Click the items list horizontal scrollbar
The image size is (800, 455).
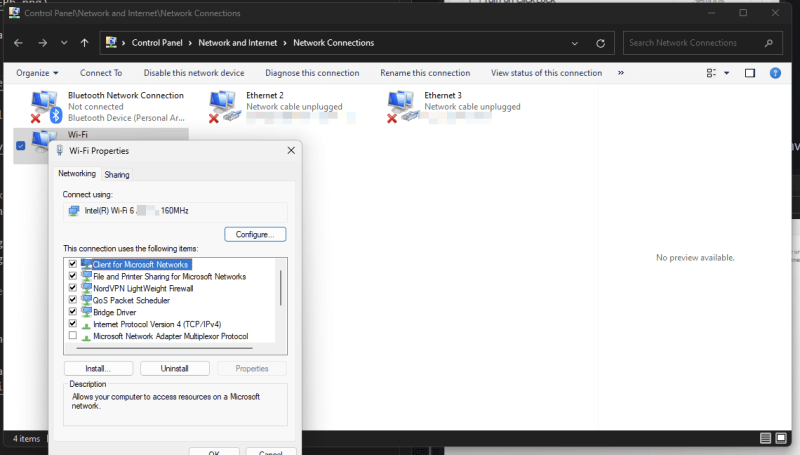coord(164,348)
